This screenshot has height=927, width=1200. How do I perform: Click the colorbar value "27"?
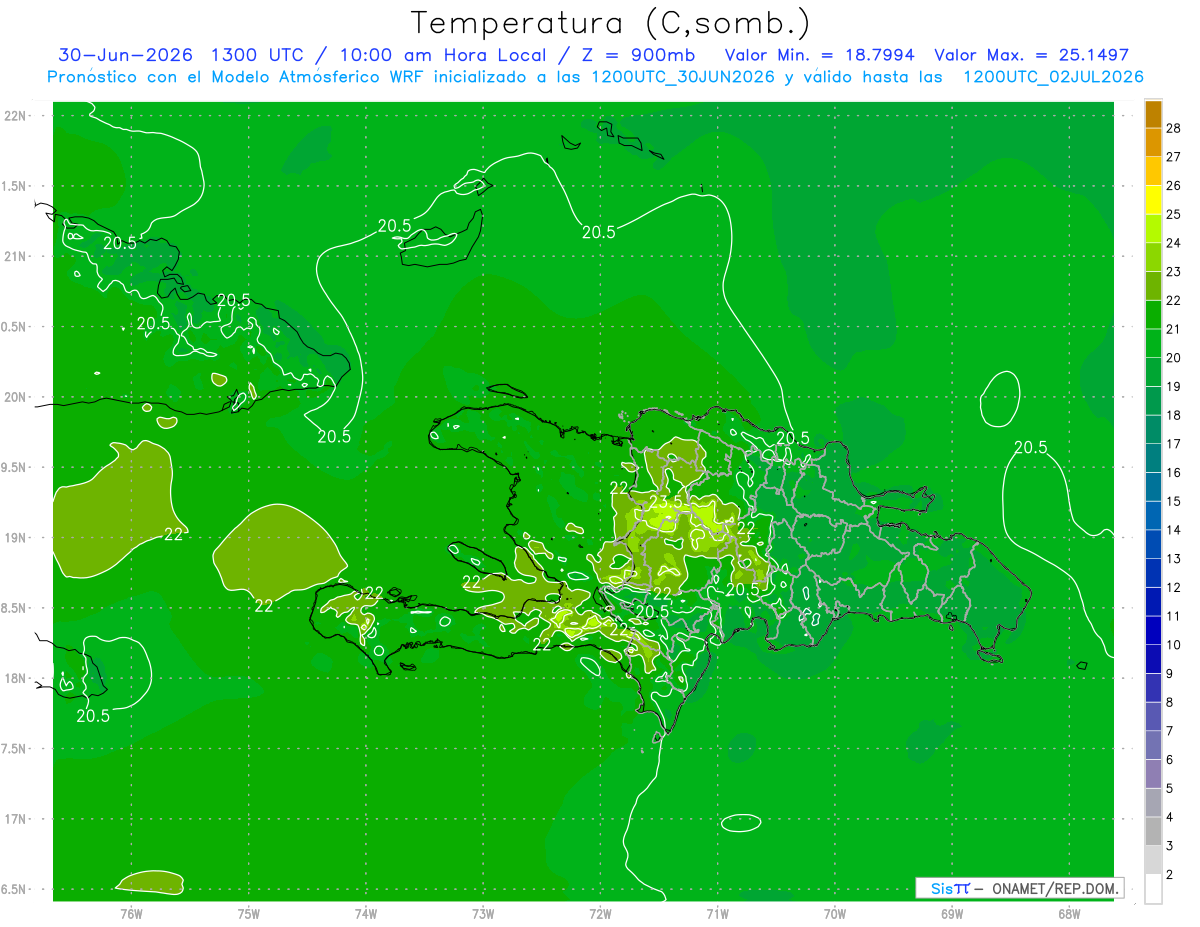click(x=1174, y=157)
